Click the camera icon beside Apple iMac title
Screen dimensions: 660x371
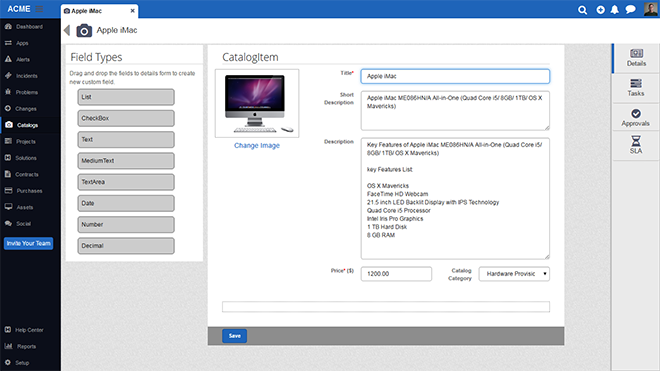(84, 30)
